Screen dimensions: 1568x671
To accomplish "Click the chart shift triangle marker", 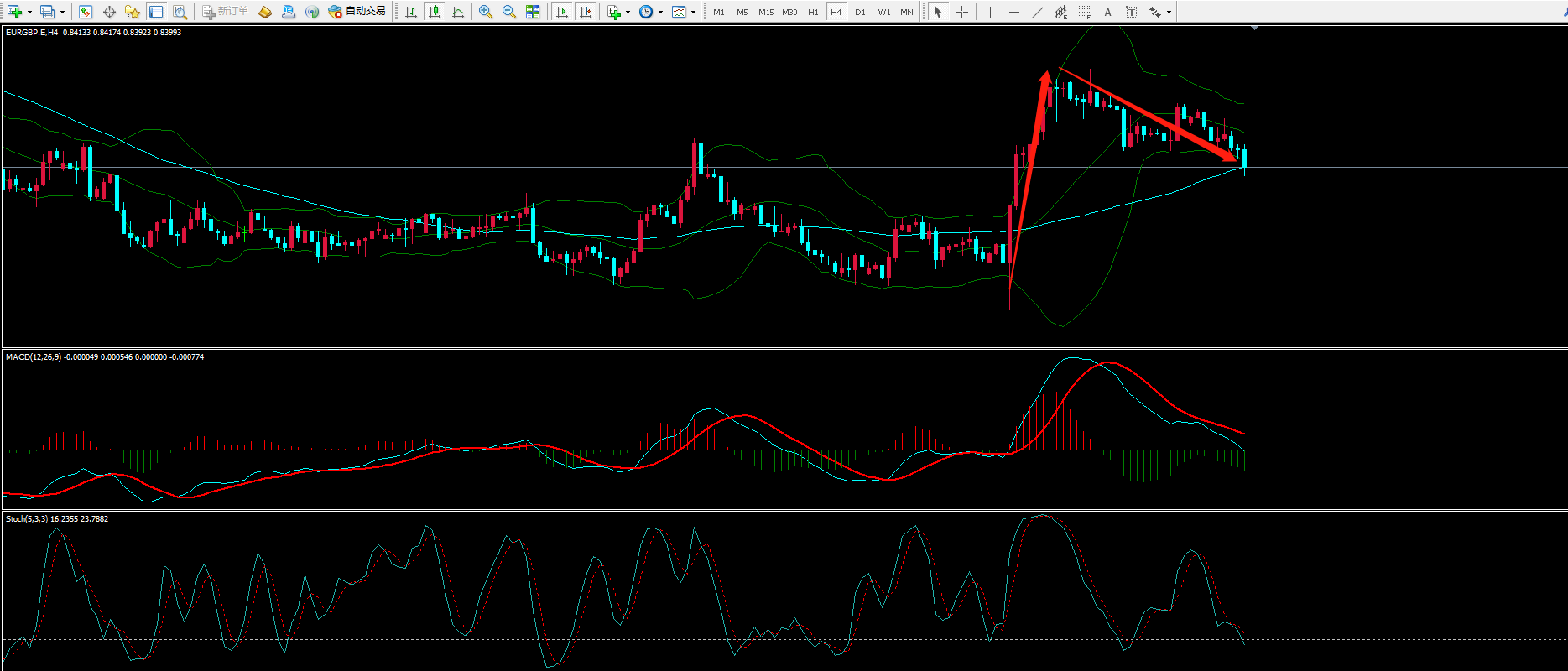I will [x=1254, y=29].
